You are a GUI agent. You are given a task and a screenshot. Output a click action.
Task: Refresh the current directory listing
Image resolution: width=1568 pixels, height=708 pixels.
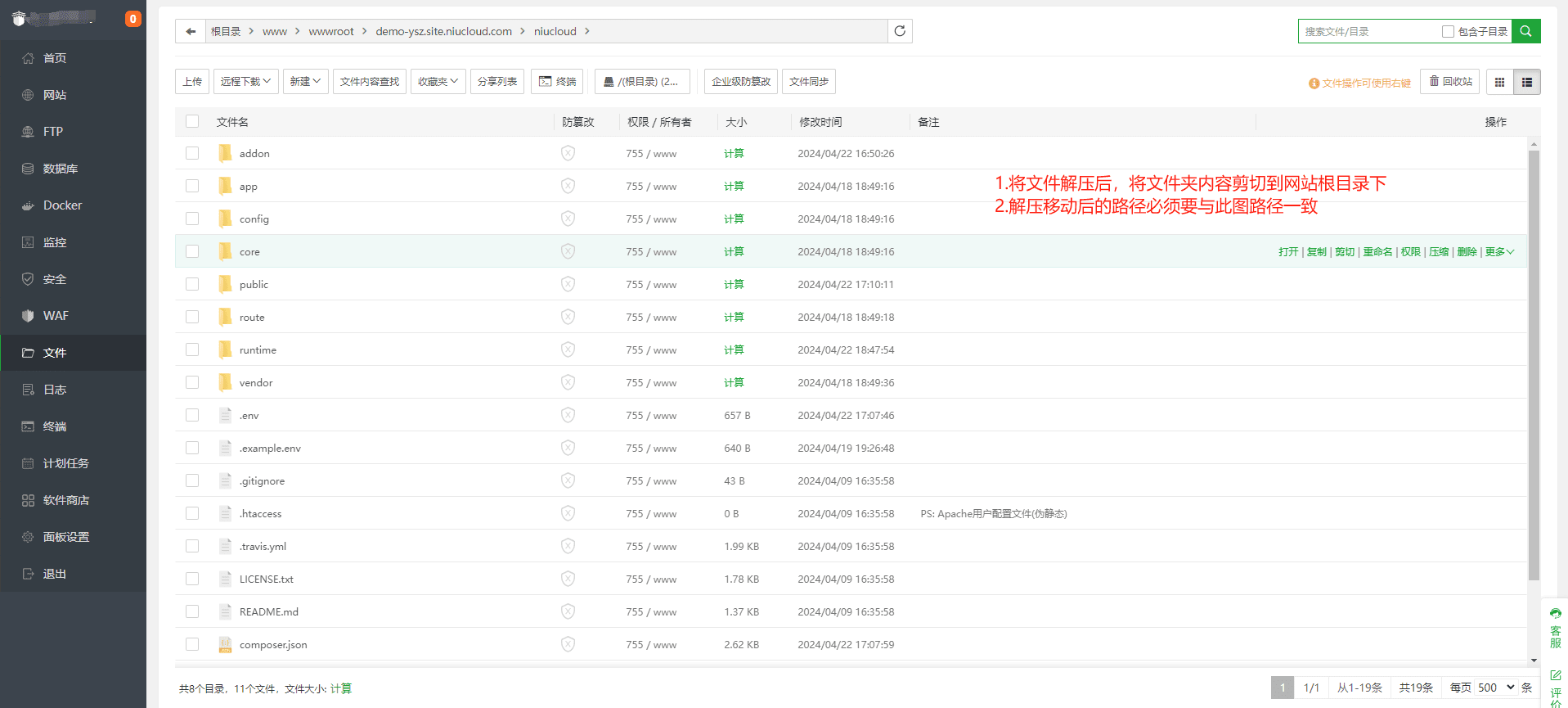pyautogui.click(x=900, y=31)
